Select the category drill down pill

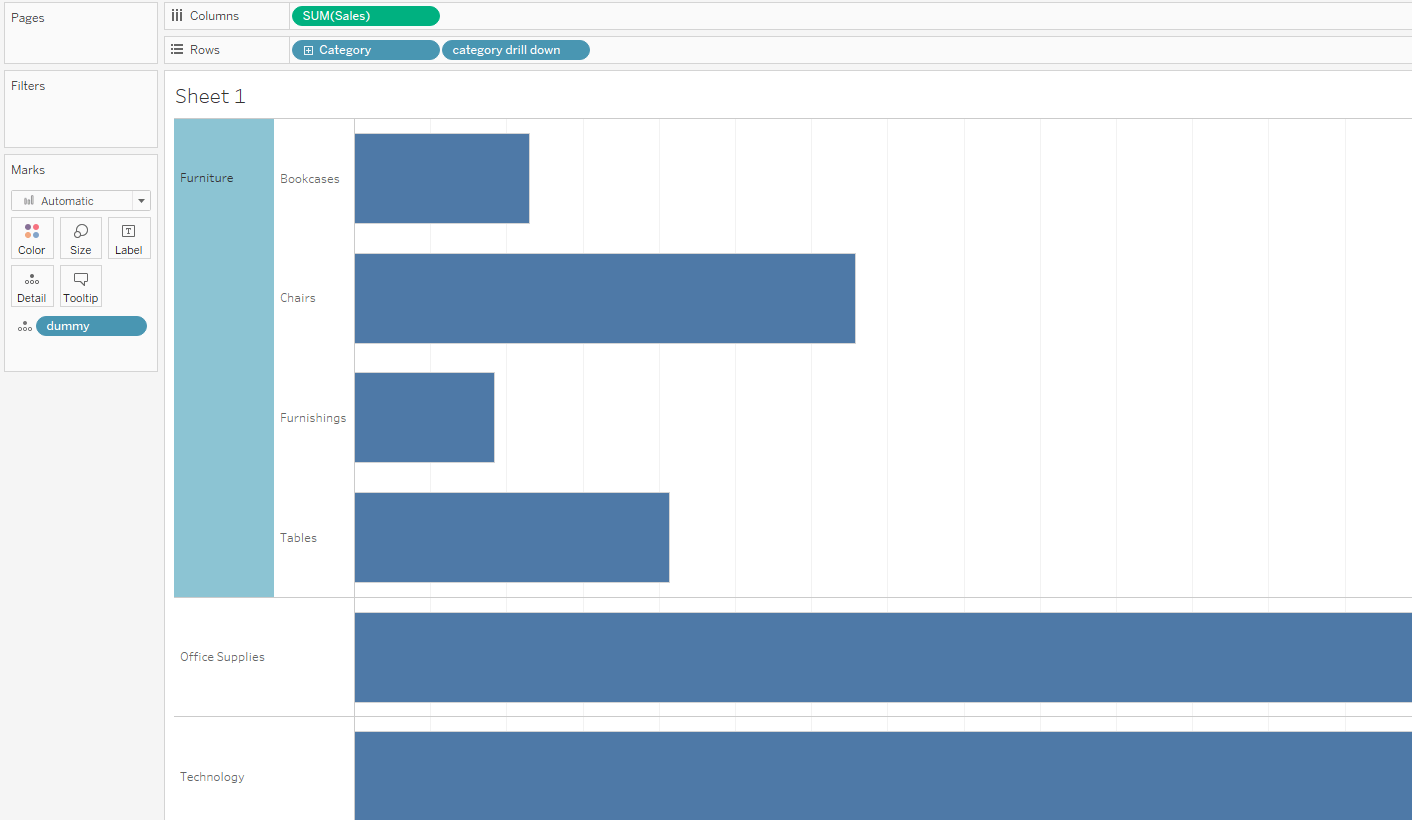click(x=516, y=50)
